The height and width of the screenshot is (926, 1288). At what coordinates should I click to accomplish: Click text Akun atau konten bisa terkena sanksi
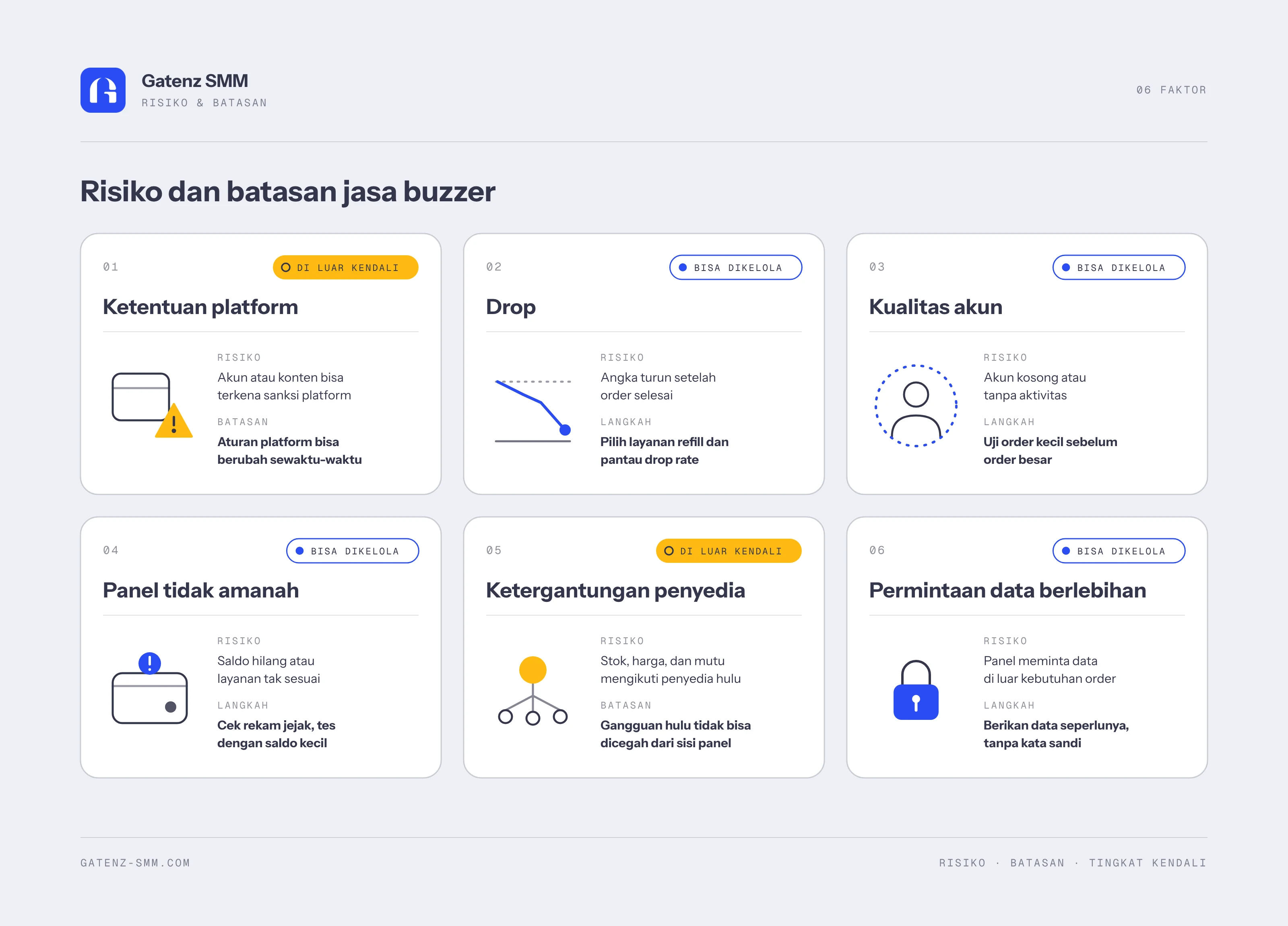coord(284,387)
